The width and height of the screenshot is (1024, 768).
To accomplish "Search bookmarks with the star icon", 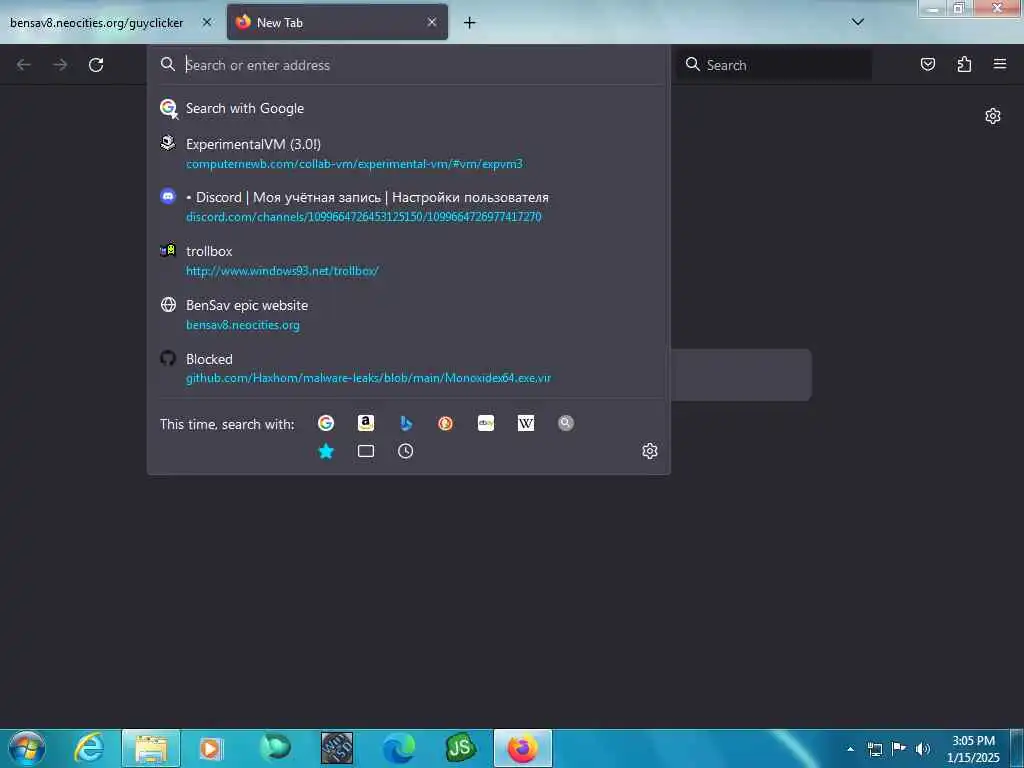I will point(326,451).
